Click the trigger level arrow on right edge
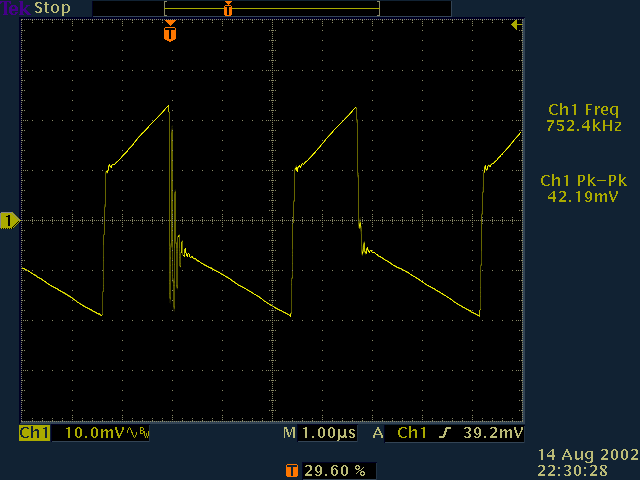 pos(515,25)
